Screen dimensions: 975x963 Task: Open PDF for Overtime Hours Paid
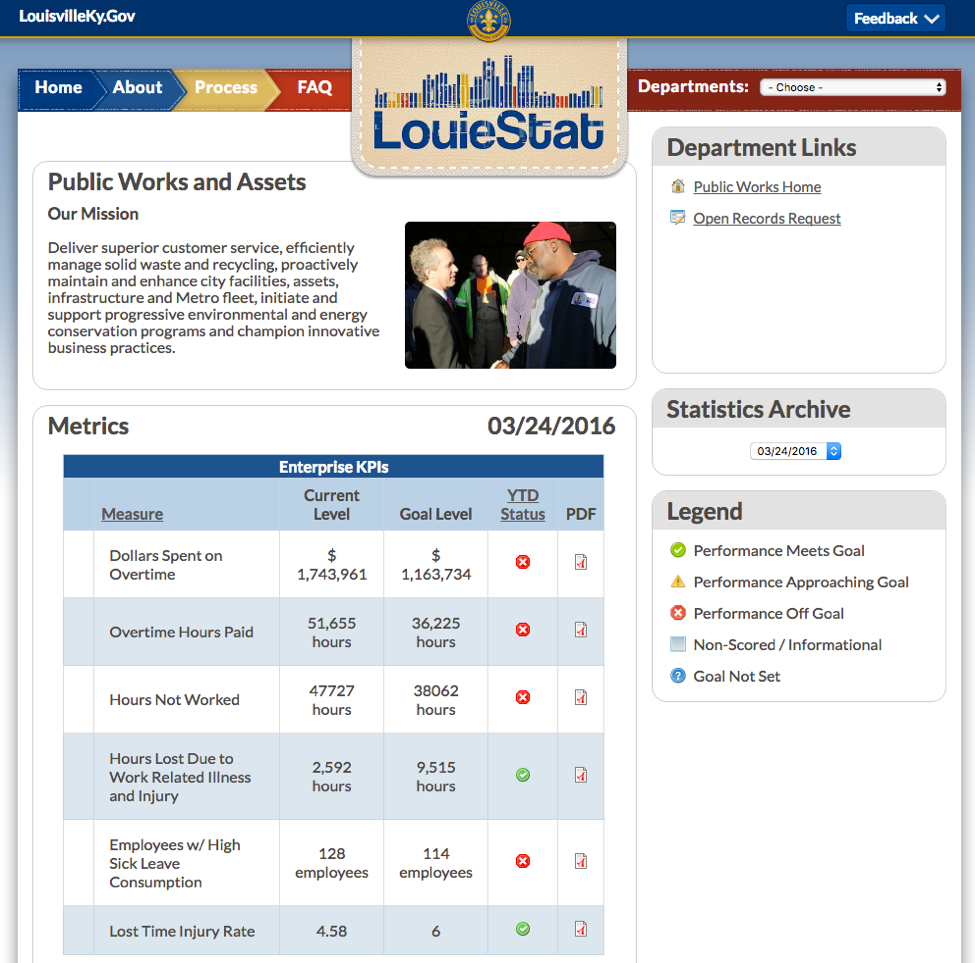coord(581,630)
